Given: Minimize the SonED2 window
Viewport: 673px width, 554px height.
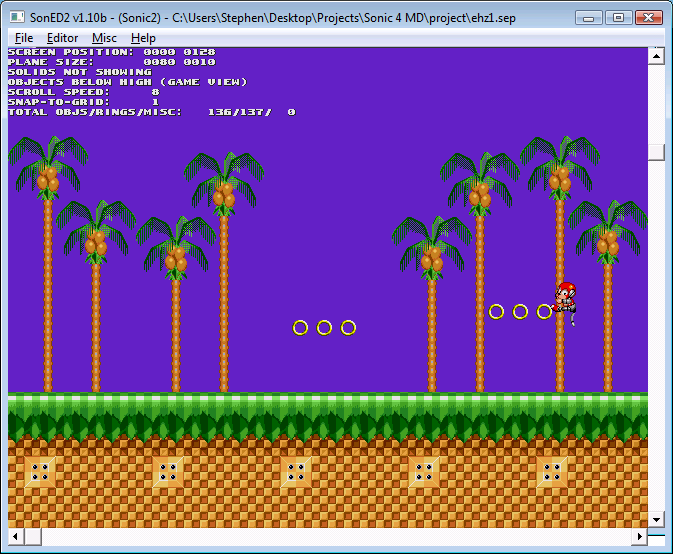Looking at the screenshot, I should point(589,18).
